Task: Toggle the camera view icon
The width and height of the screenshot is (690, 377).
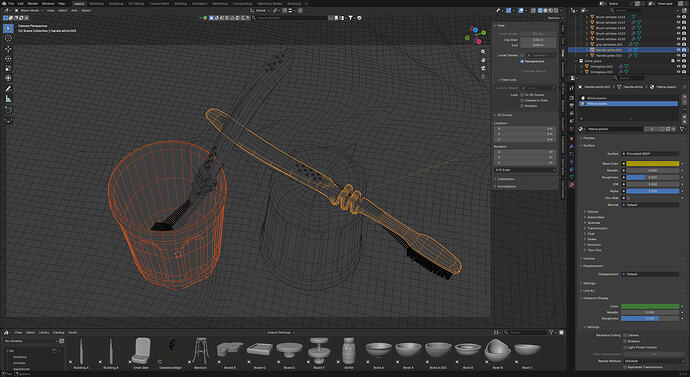Action: click(483, 68)
